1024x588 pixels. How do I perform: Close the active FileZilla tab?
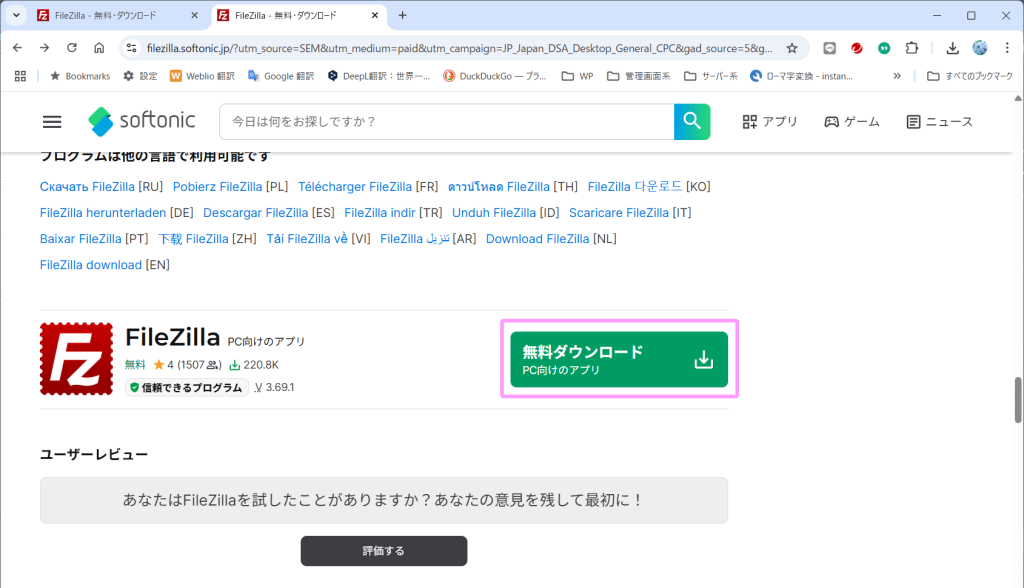click(374, 15)
